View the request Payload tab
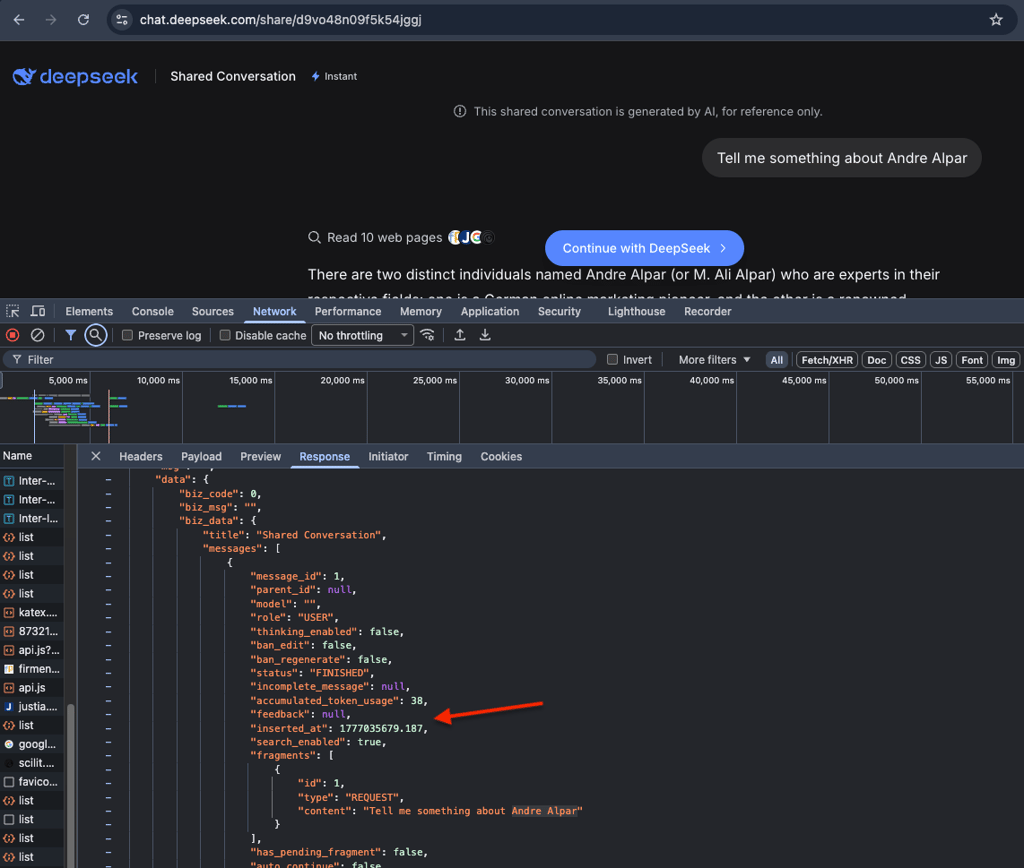This screenshot has width=1024, height=868. click(x=201, y=457)
